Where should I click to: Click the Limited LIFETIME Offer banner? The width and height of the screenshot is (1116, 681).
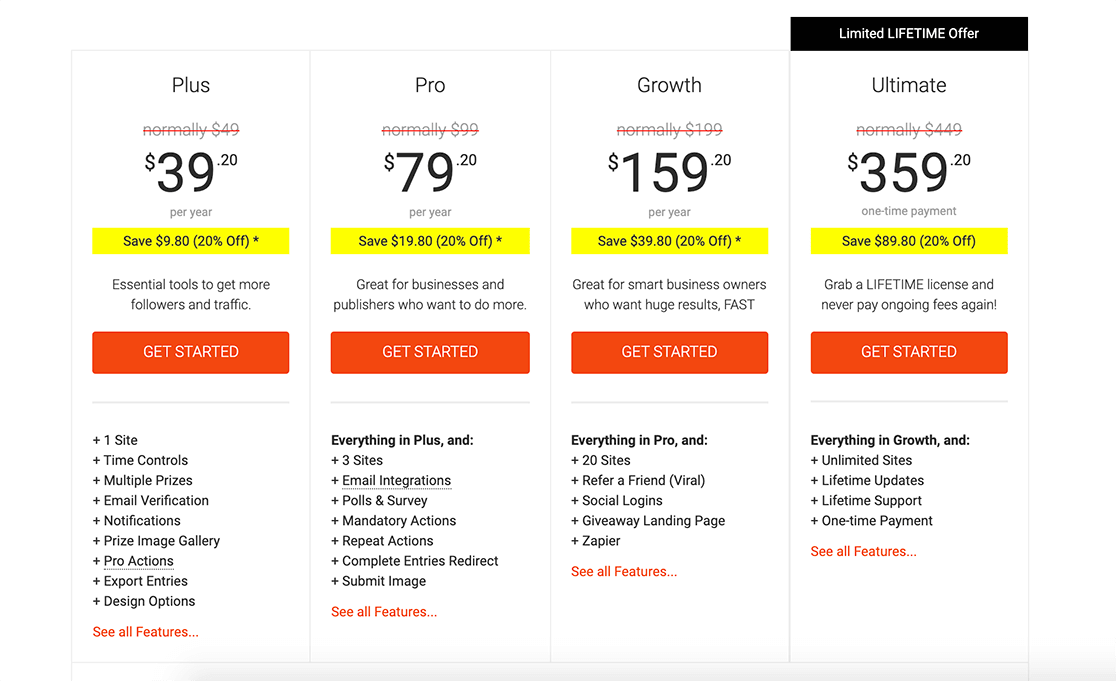pos(908,34)
